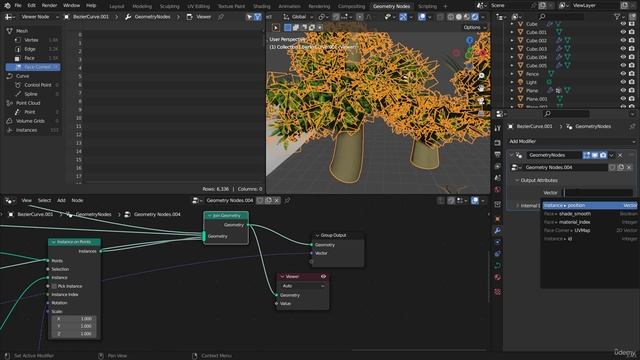This screenshot has height=360, width=640.
Task: Open the Output properties tab icon
Action: [x=497, y=154]
